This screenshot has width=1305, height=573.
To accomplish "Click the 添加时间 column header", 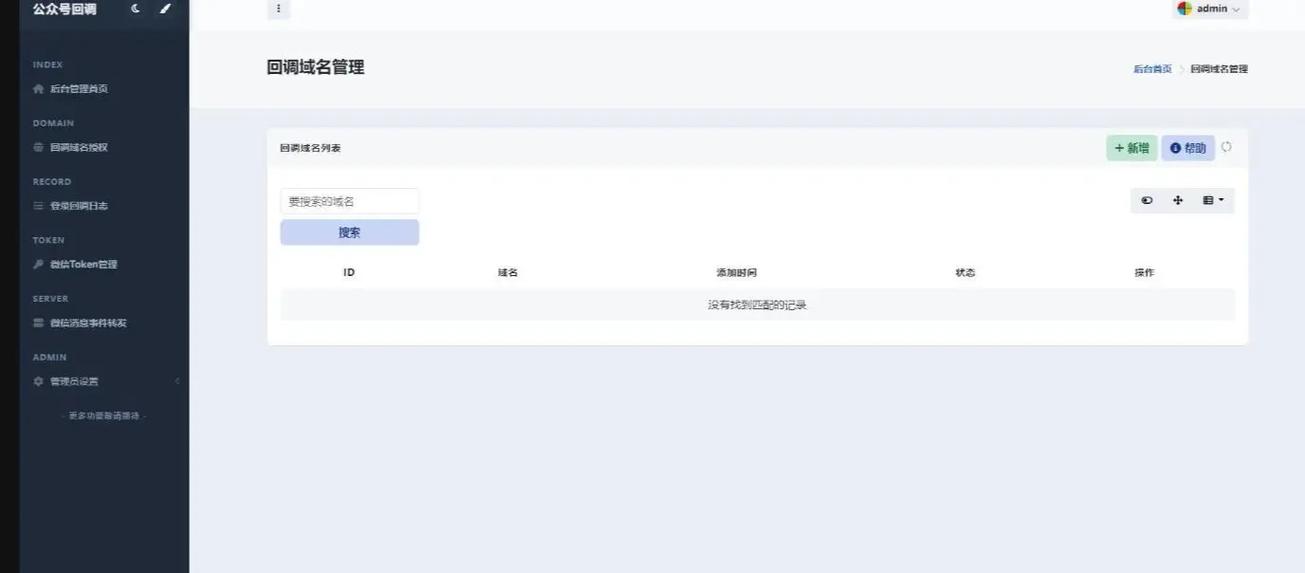I will click(736, 272).
